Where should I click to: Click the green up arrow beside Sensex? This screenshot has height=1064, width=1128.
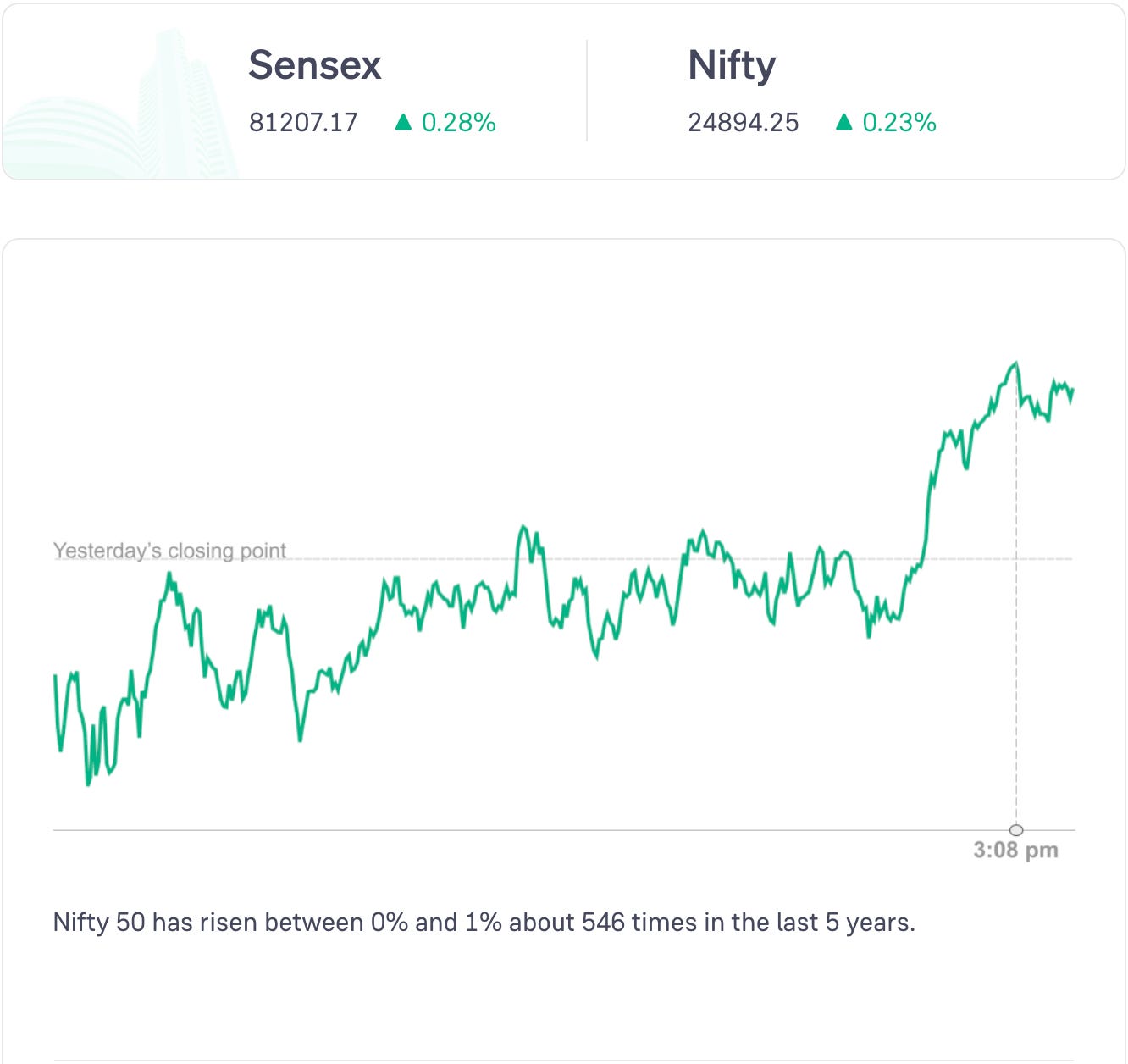(403, 123)
